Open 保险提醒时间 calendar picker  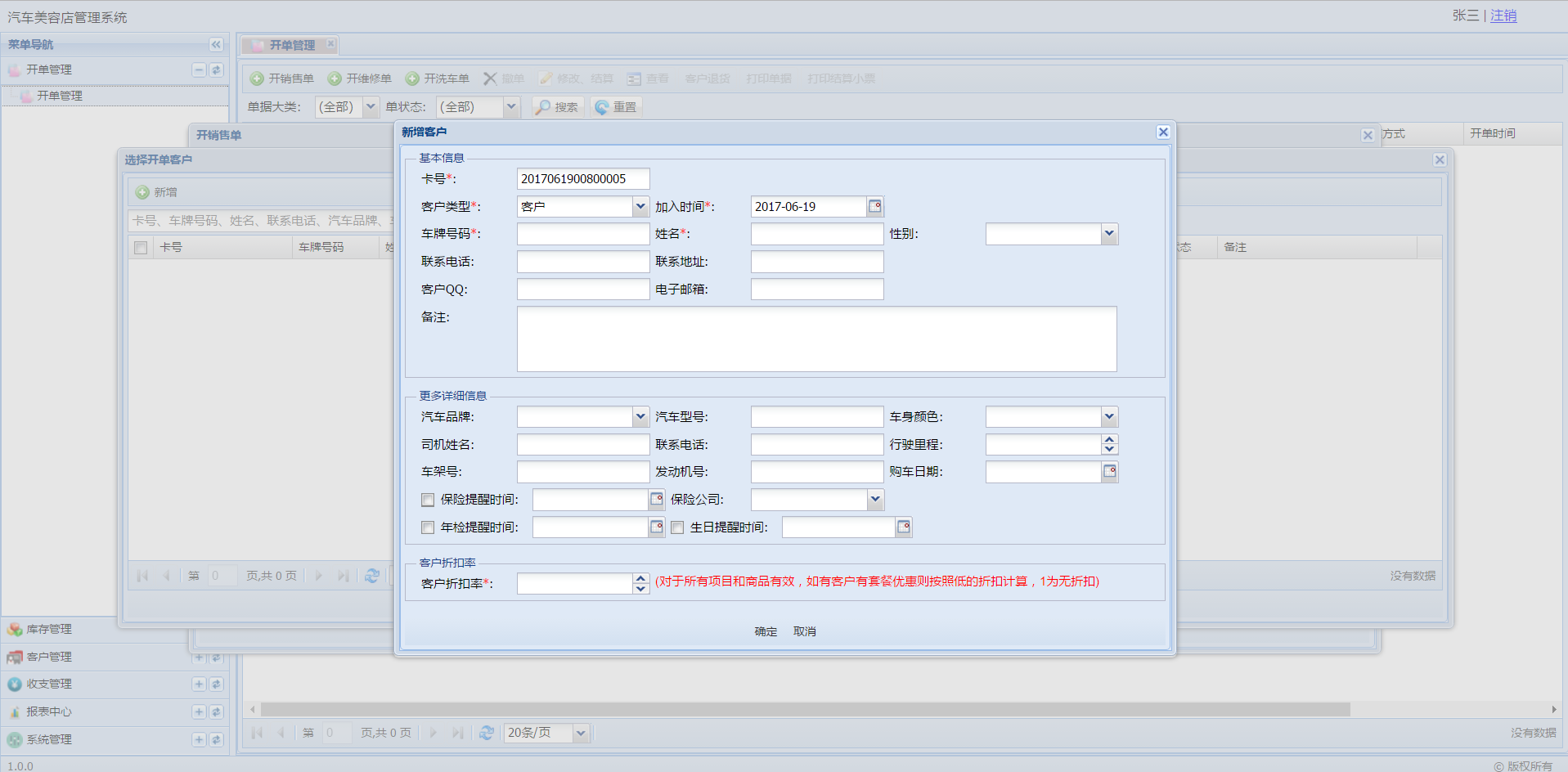coord(657,500)
